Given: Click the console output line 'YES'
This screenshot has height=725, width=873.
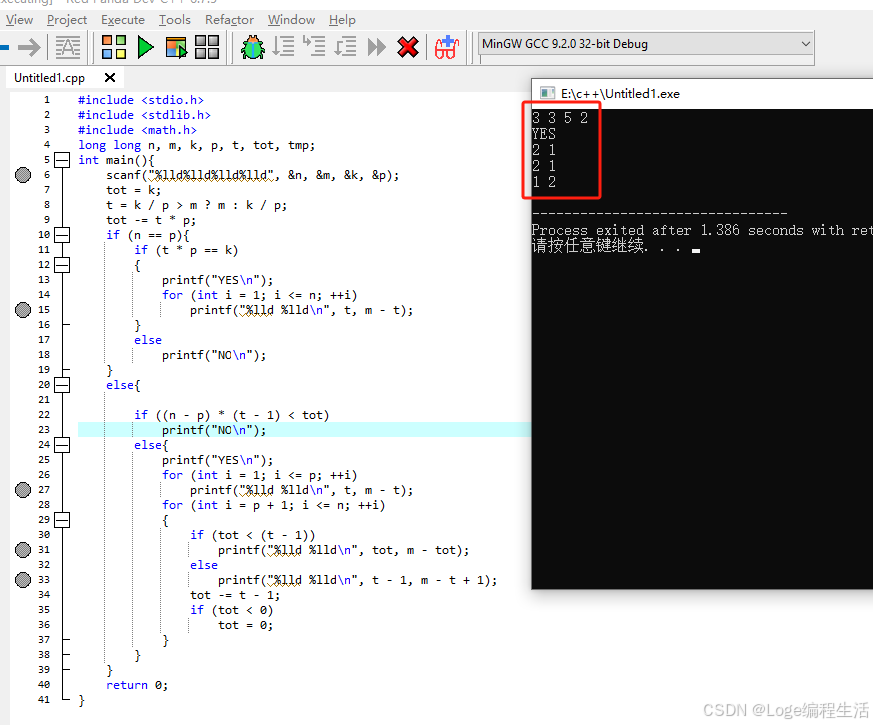Looking at the screenshot, I should (543, 134).
